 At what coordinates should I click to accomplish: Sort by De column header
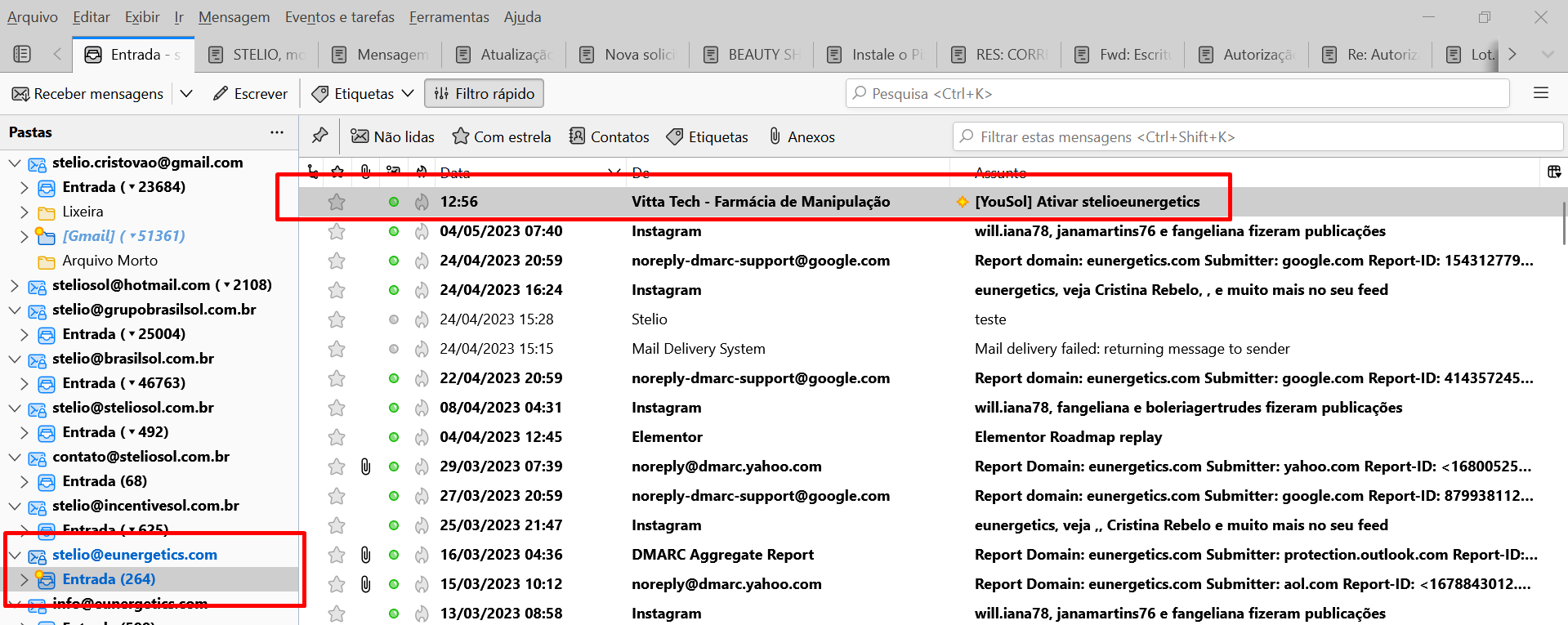[x=788, y=172]
